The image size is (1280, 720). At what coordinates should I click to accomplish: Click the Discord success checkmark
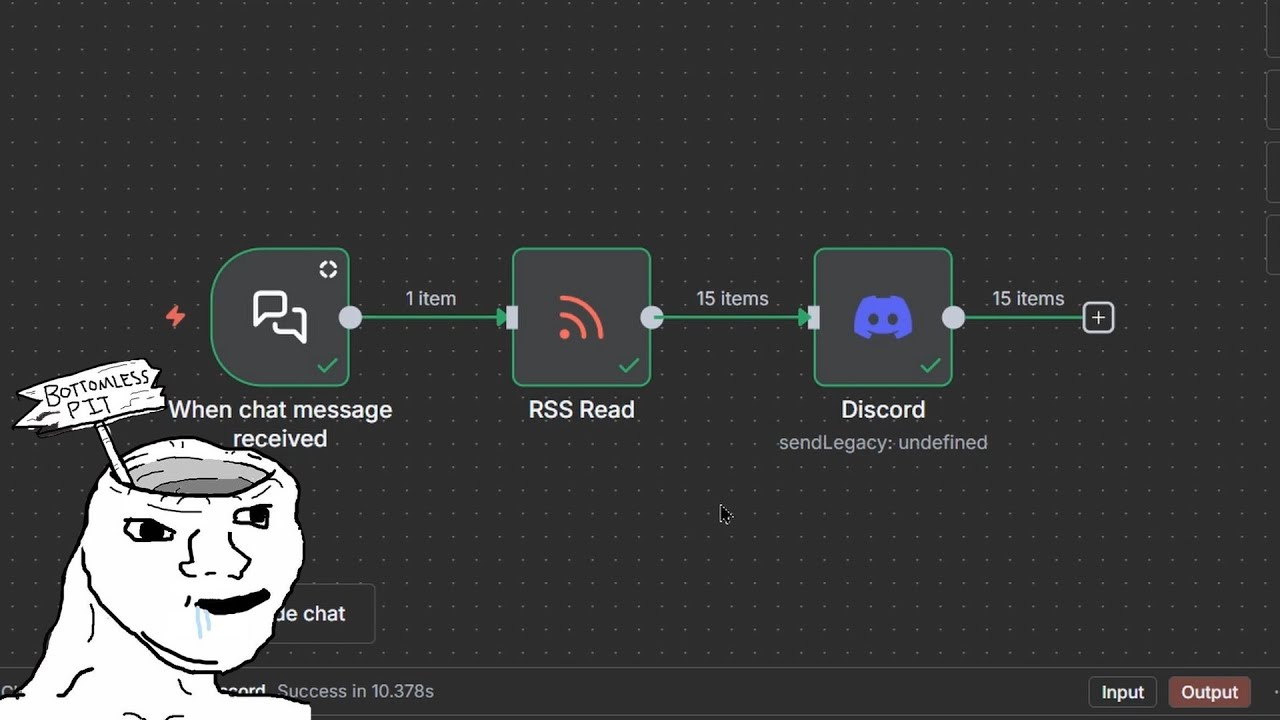(x=931, y=366)
